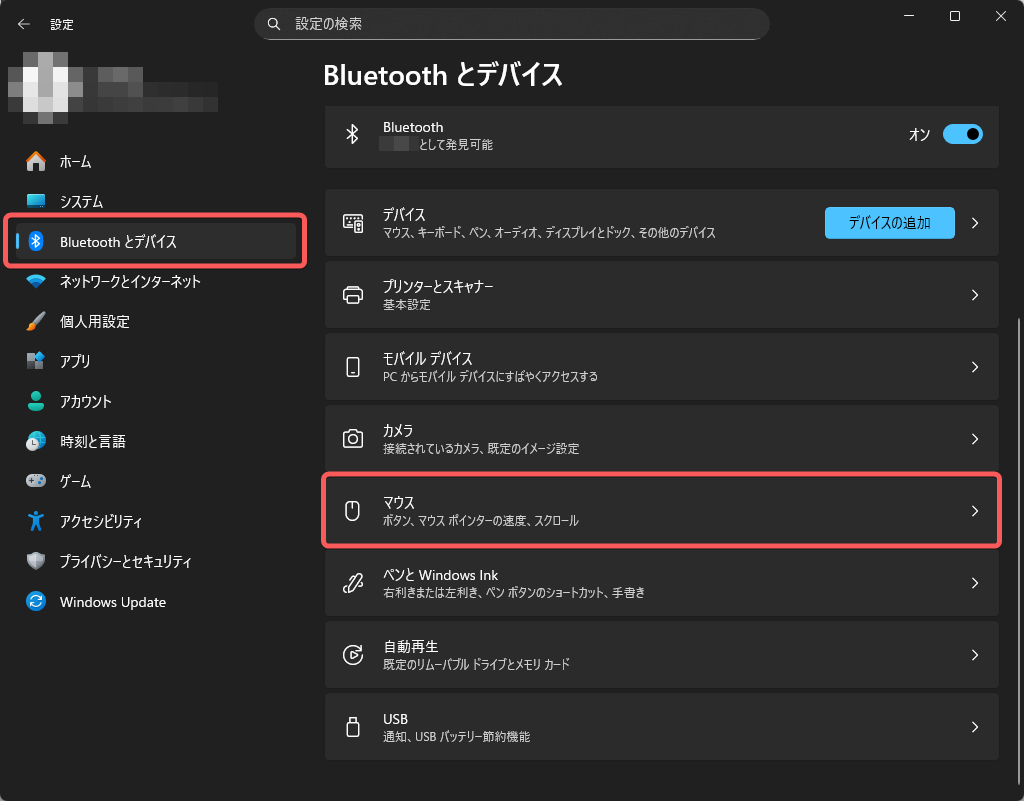Click the オン toggle label
Image resolution: width=1024 pixels, height=801 pixels.
point(919,134)
